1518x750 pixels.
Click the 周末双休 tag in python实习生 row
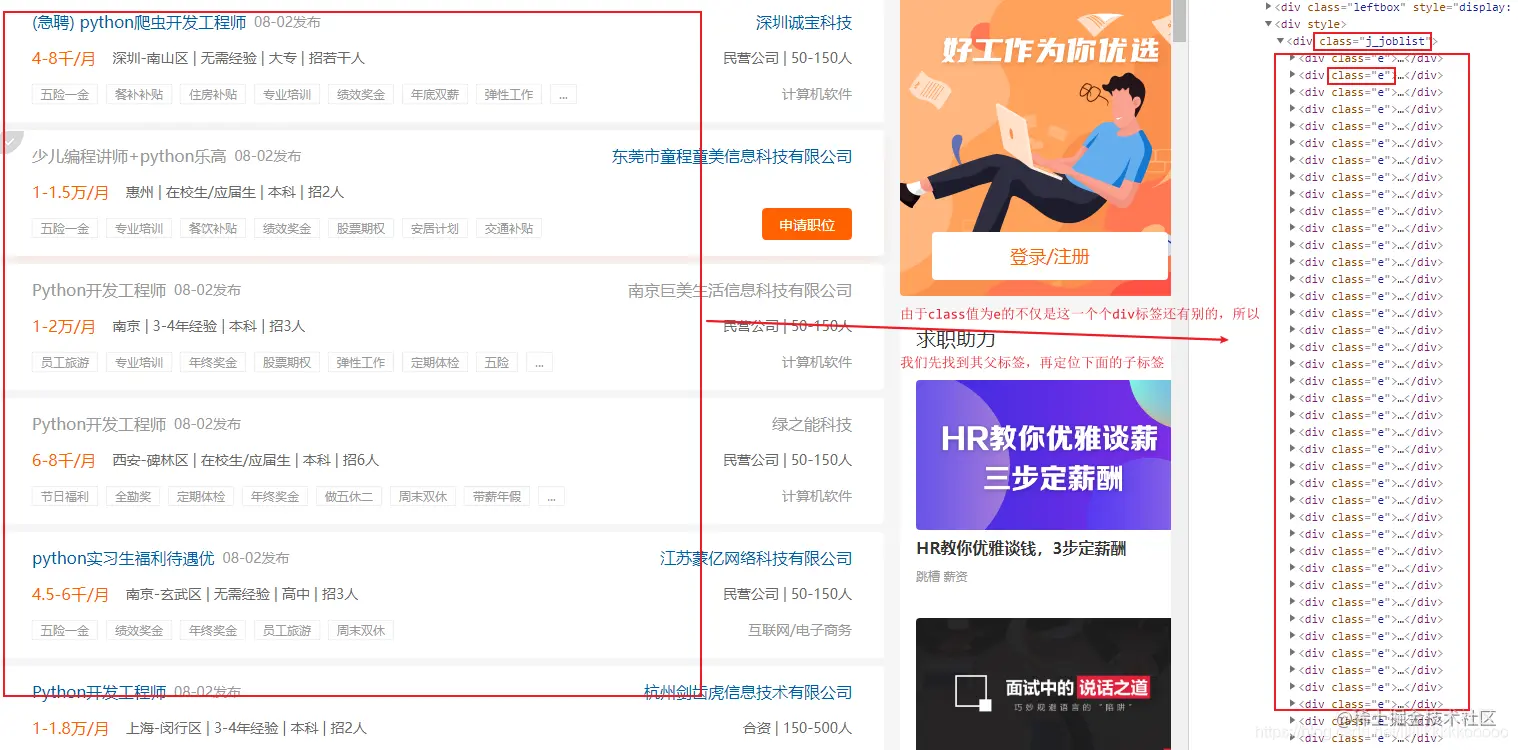361,631
